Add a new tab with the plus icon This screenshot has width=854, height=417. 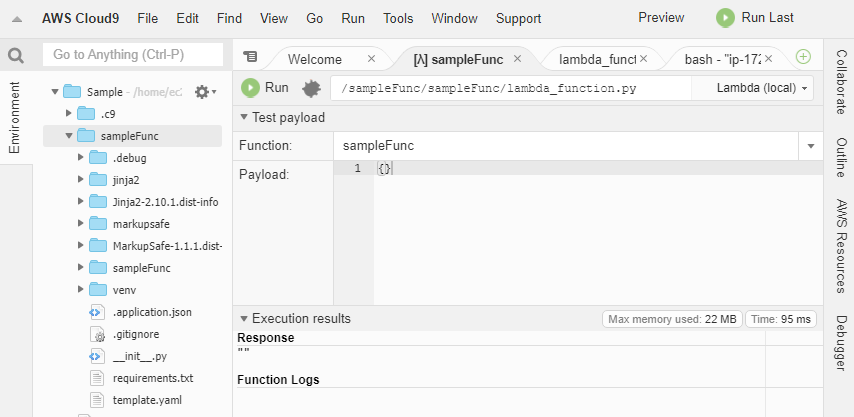(x=803, y=57)
